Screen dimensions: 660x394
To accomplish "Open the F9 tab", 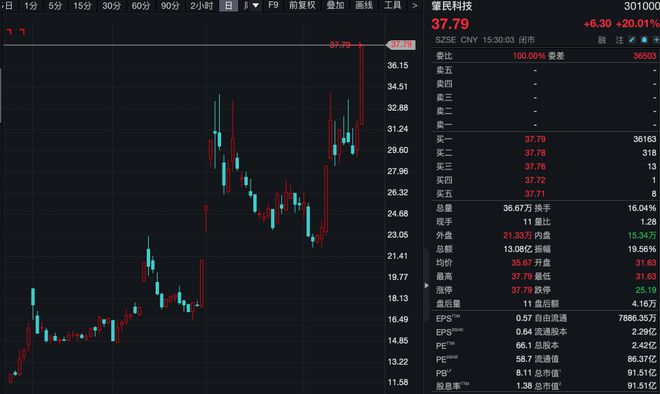I will pyautogui.click(x=273, y=5).
